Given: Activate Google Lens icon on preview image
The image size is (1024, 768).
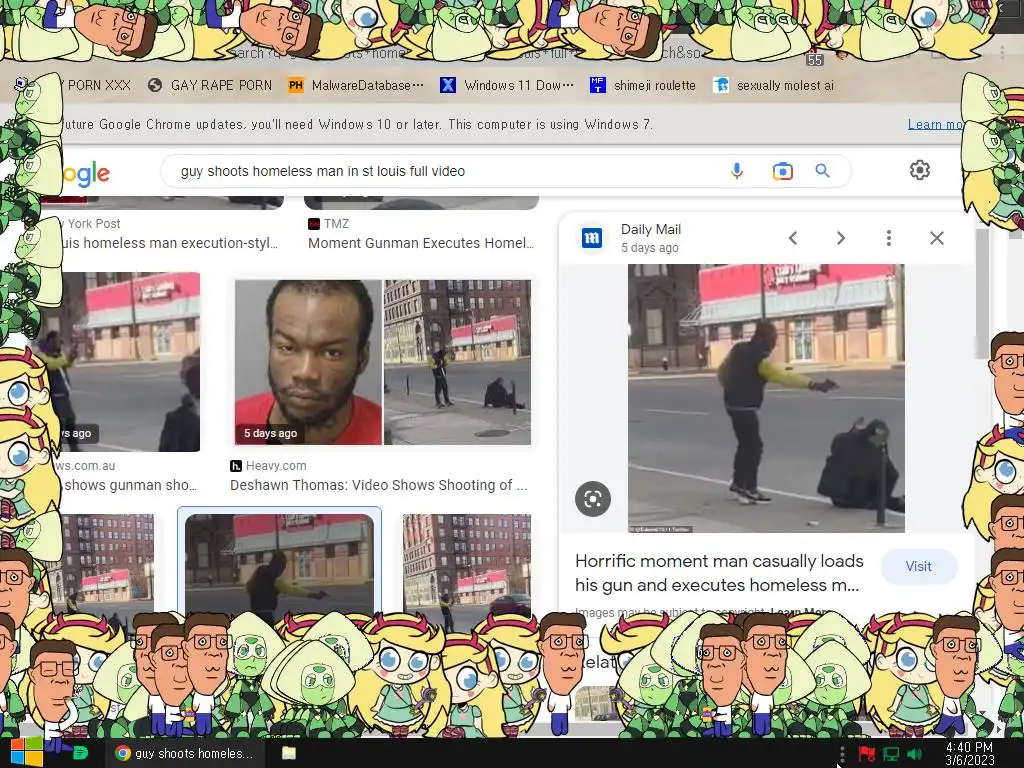Looking at the screenshot, I should 593,500.
